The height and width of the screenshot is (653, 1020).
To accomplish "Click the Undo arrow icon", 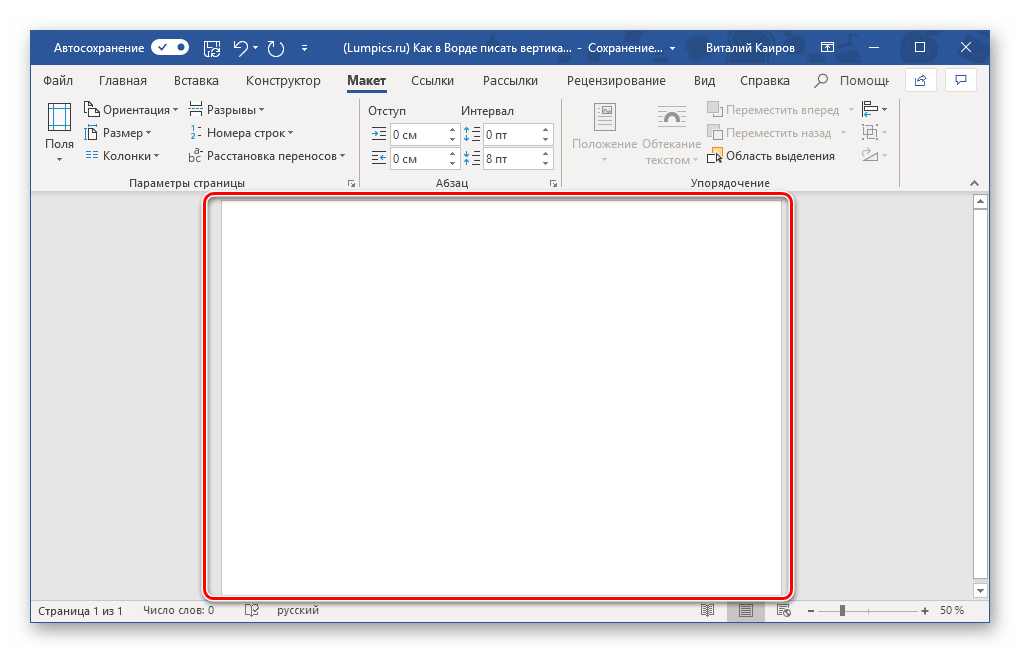I will click(x=241, y=47).
